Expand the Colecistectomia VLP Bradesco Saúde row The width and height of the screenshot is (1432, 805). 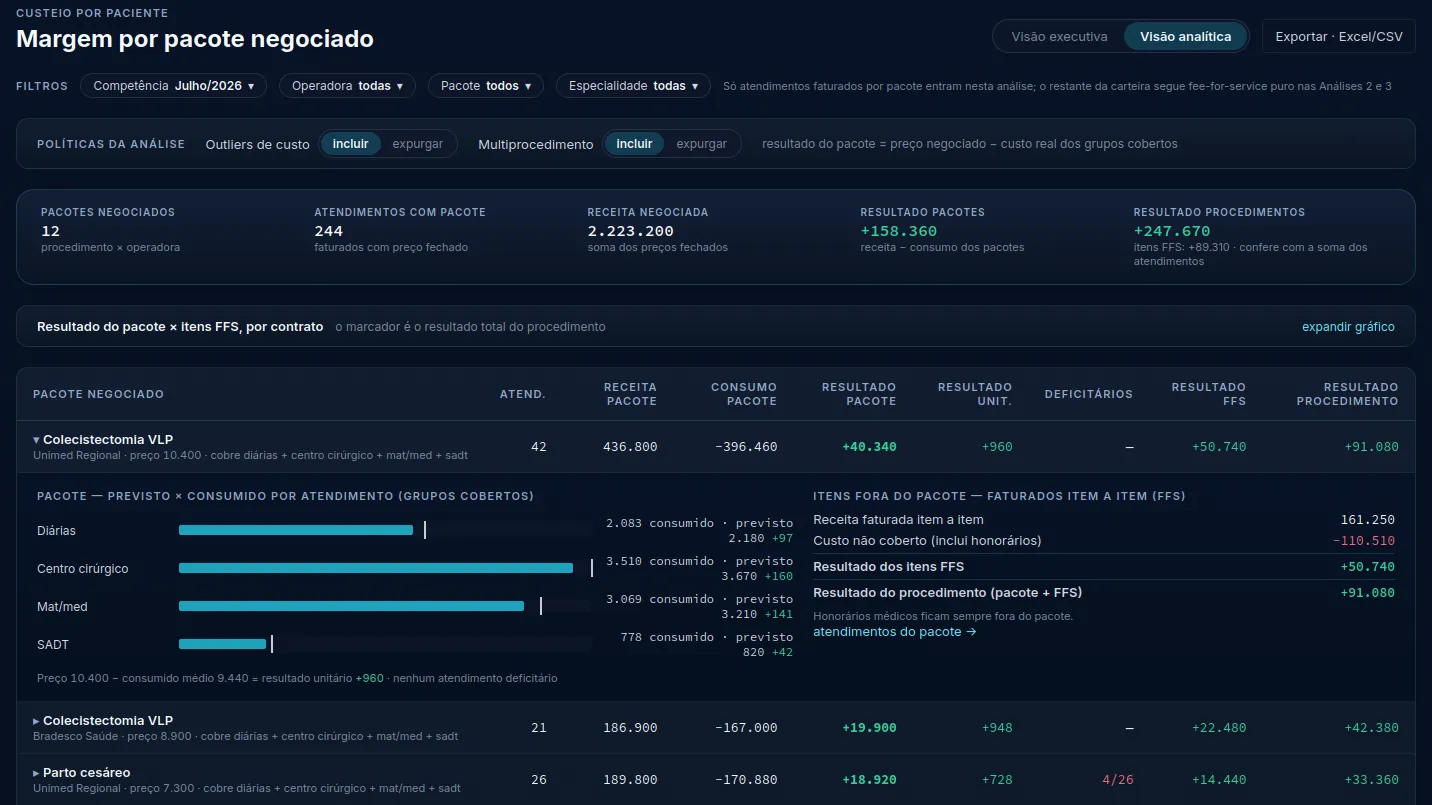[x=716, y=728]
